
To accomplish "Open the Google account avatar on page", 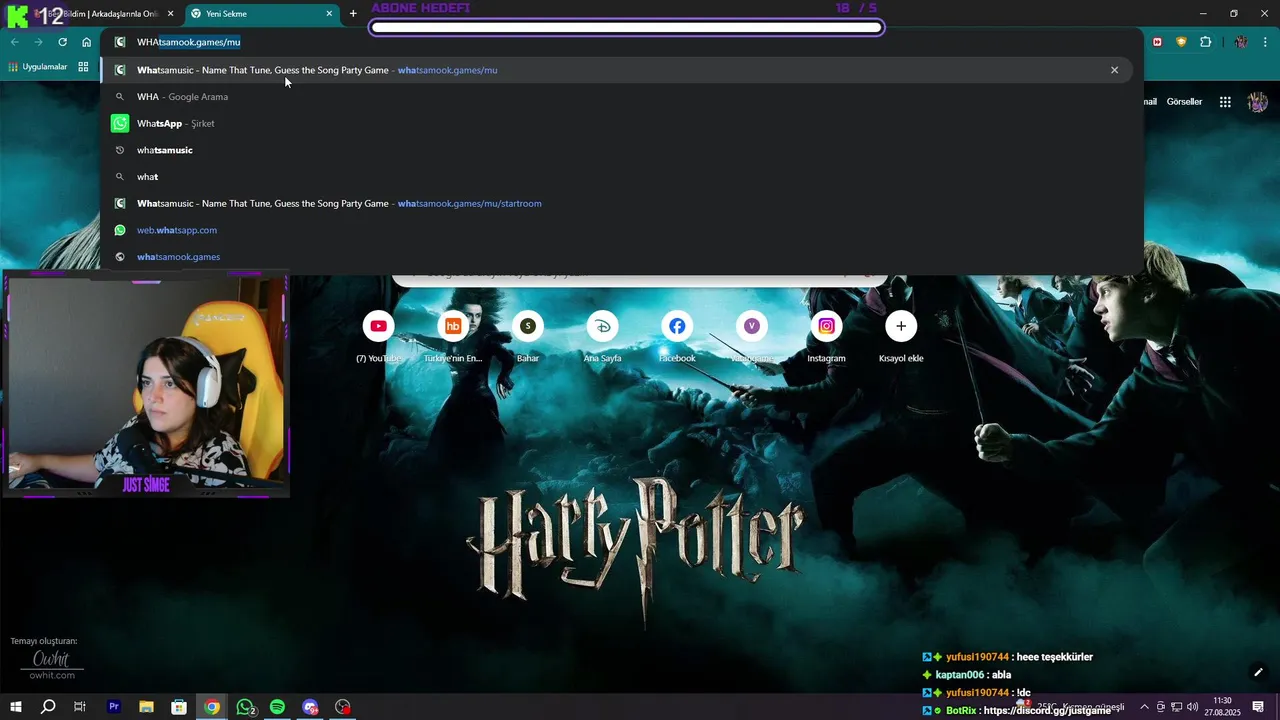I will point(1258,102).
